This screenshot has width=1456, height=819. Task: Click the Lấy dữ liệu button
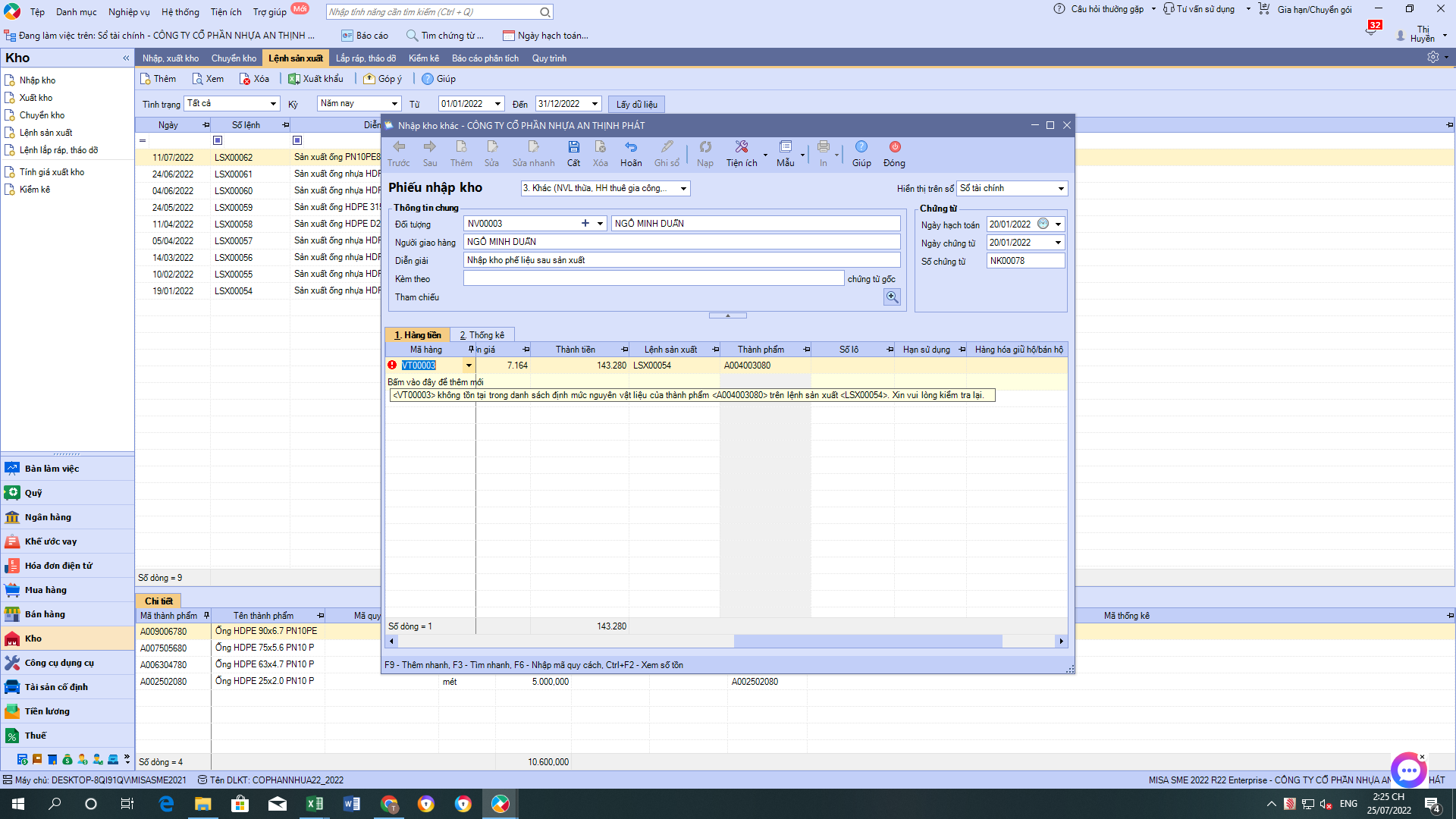point(637,104)
